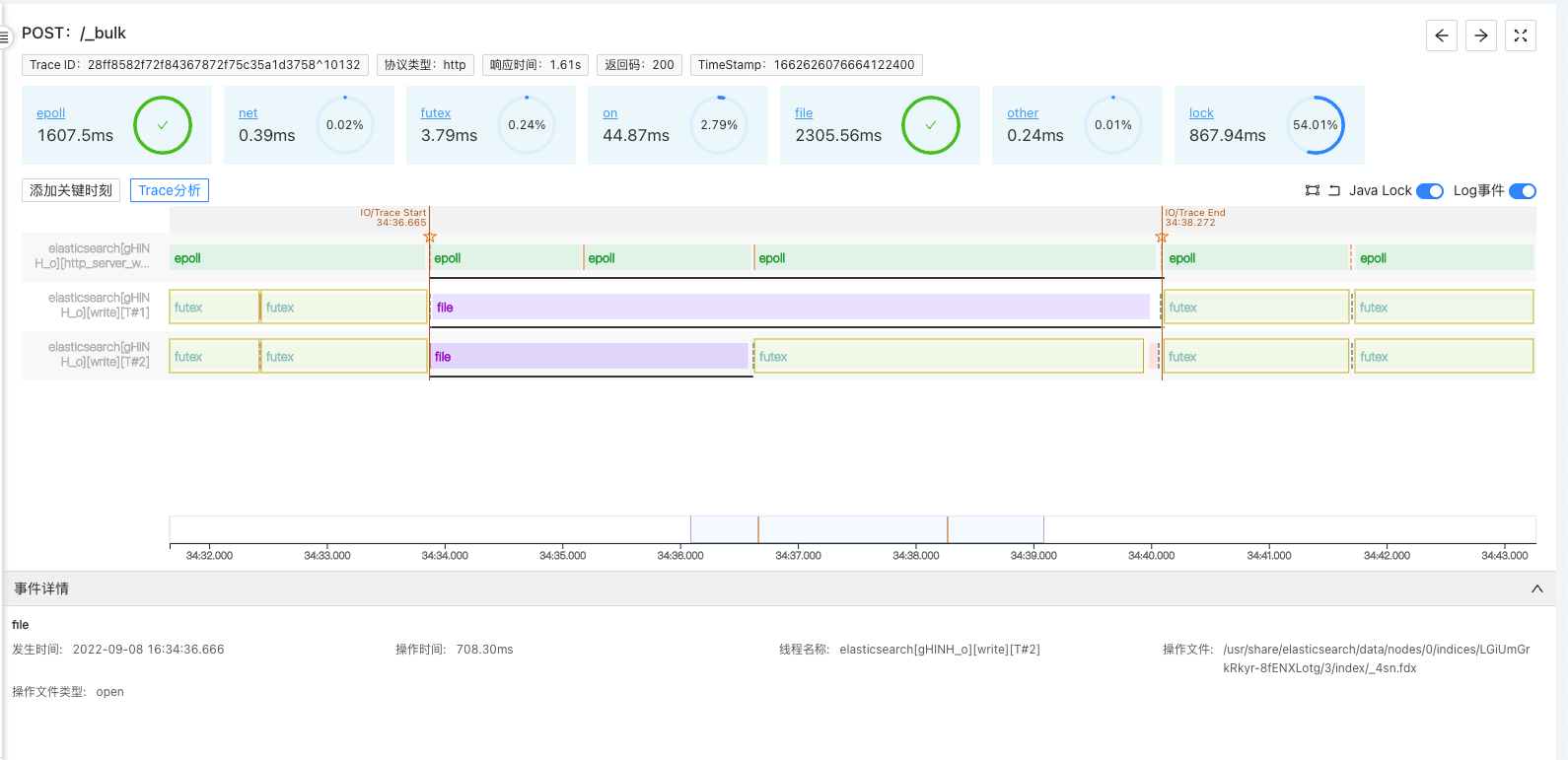Open the futex metric link
This screenshot has height=760, width=1568.
click(x=435, y=113)
